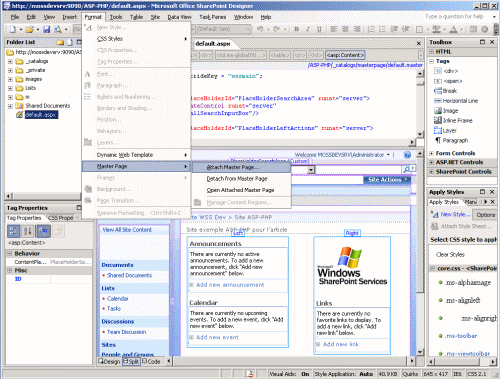Click the default.master path link
This screenshot has height=379, width=500.
tap(366, 65)
